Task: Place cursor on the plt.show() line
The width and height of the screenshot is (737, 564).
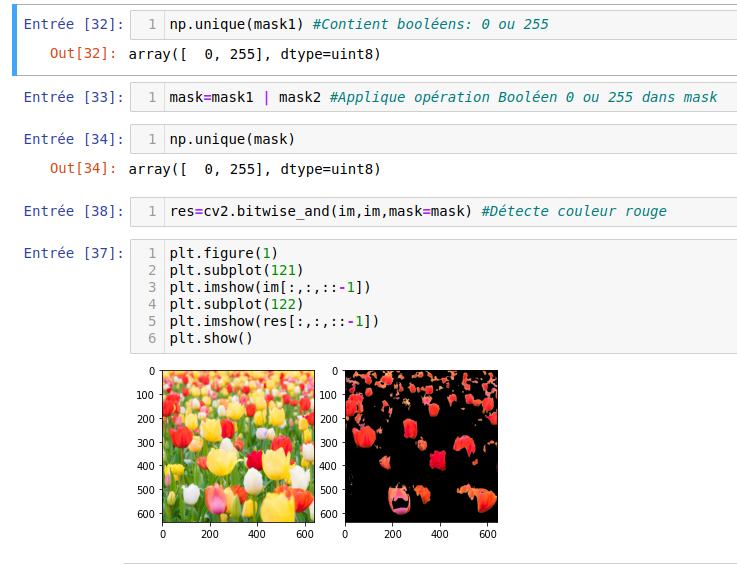Action: 211,338
